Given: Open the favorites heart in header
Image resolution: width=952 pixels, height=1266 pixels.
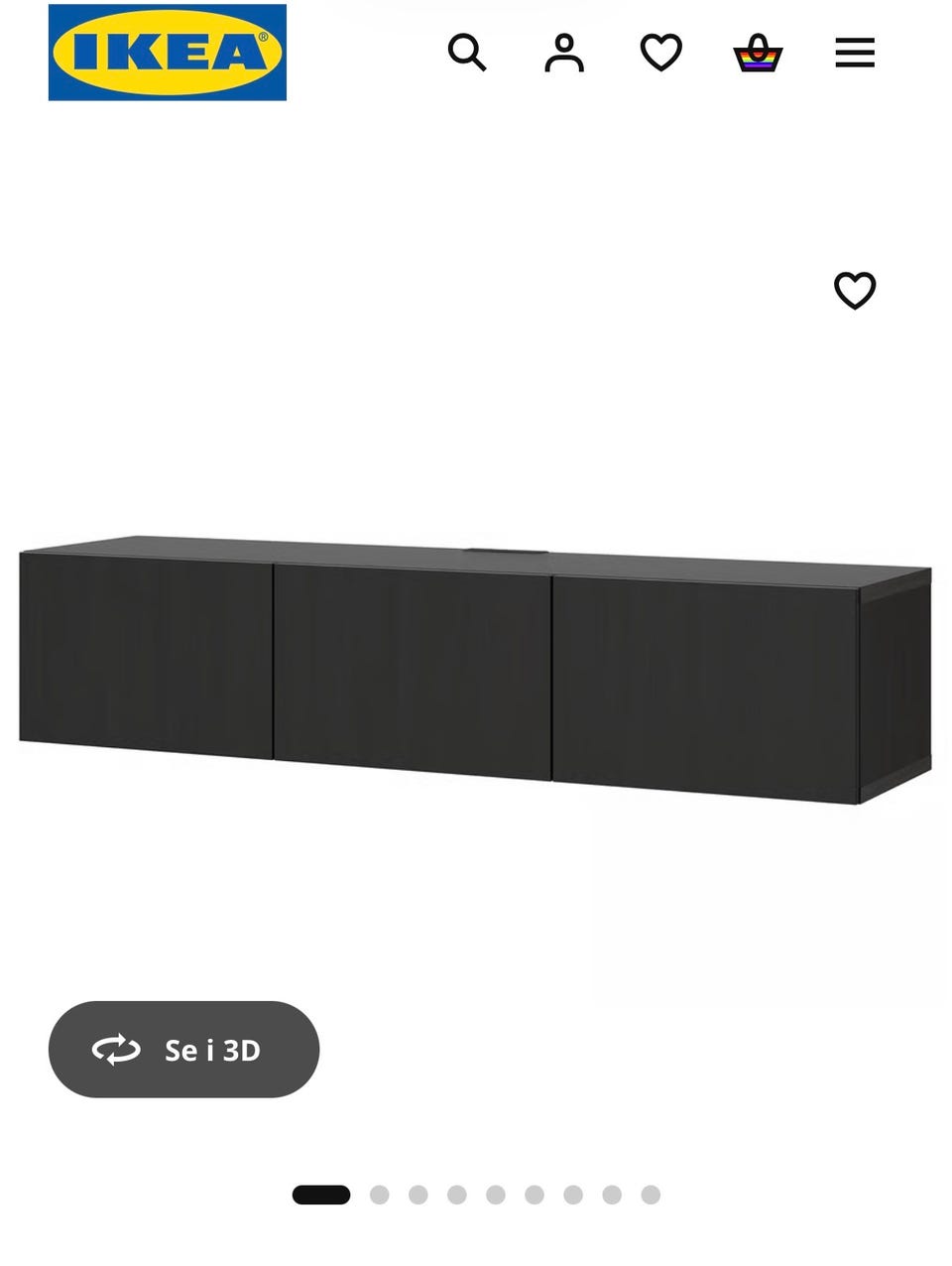Looking at the screenshot, I should (661, 53).
